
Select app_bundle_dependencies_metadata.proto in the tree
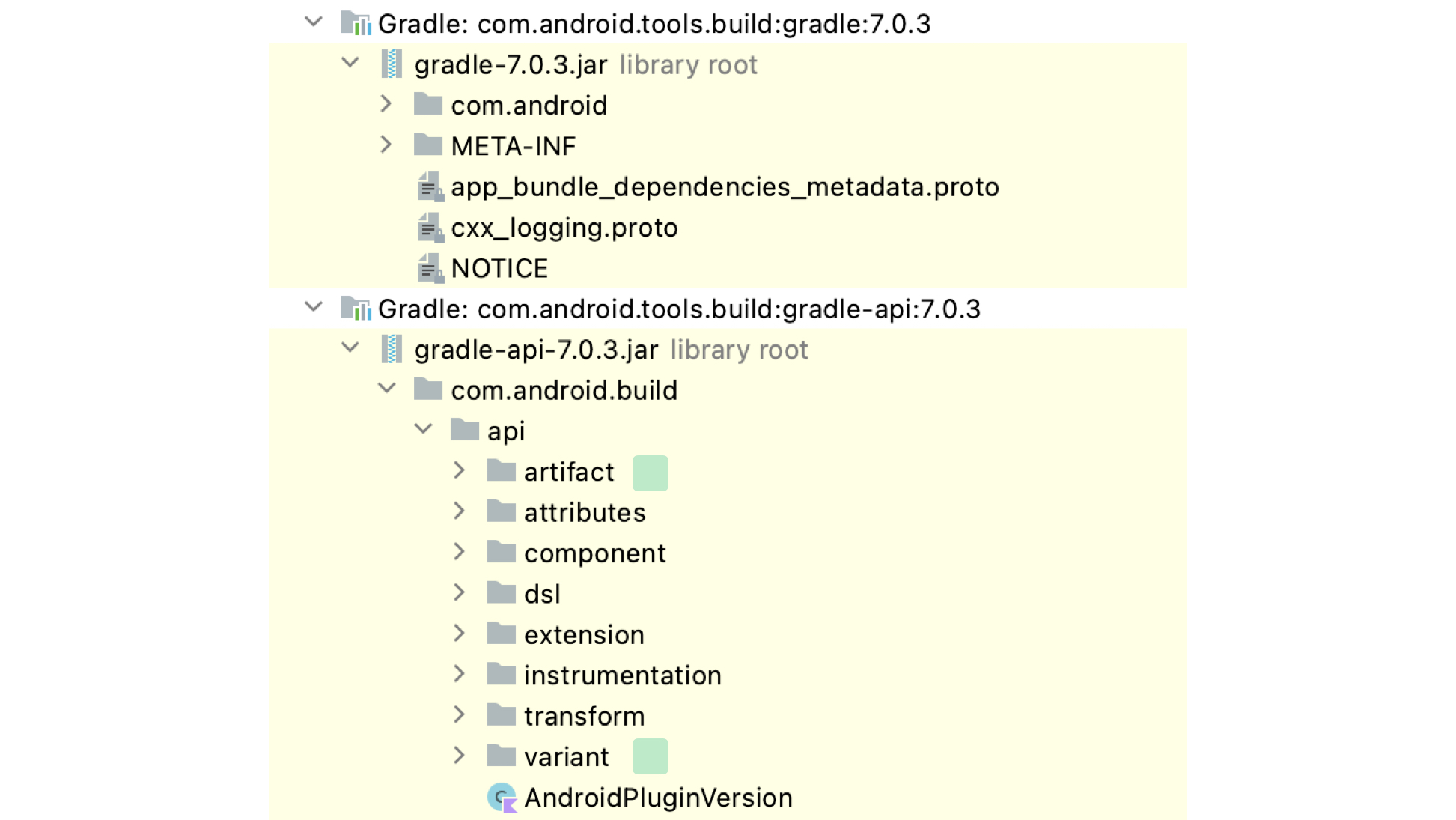725,187
